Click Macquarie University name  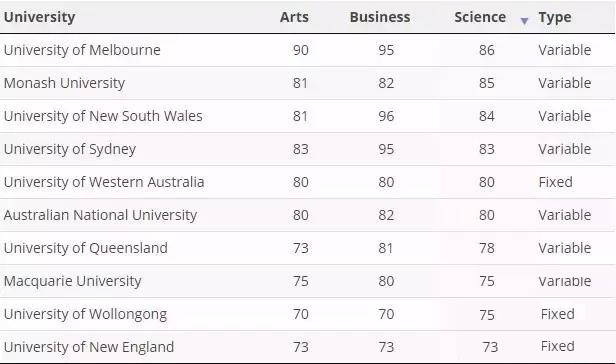72,281
